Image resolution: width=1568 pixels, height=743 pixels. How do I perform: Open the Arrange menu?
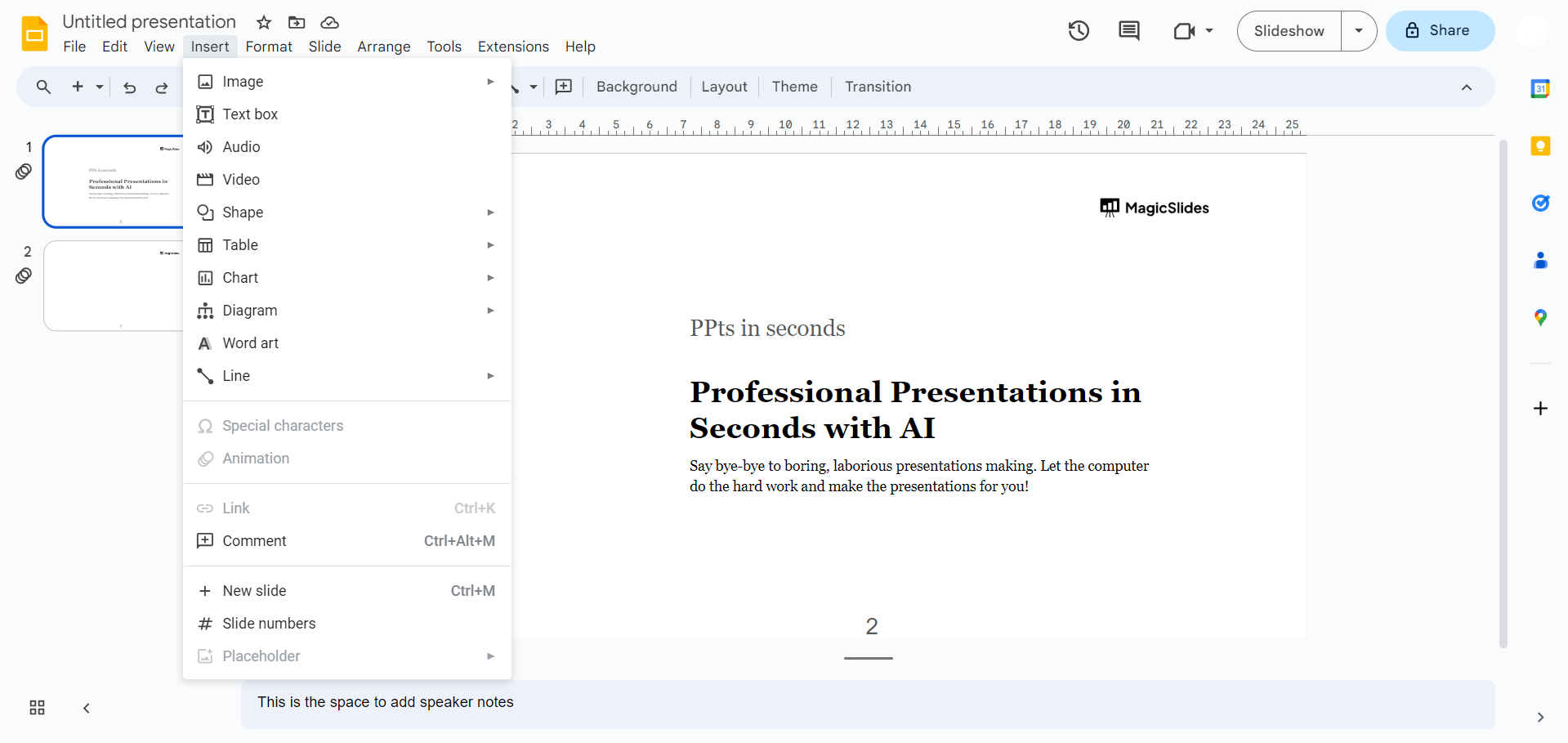[384, 47]
